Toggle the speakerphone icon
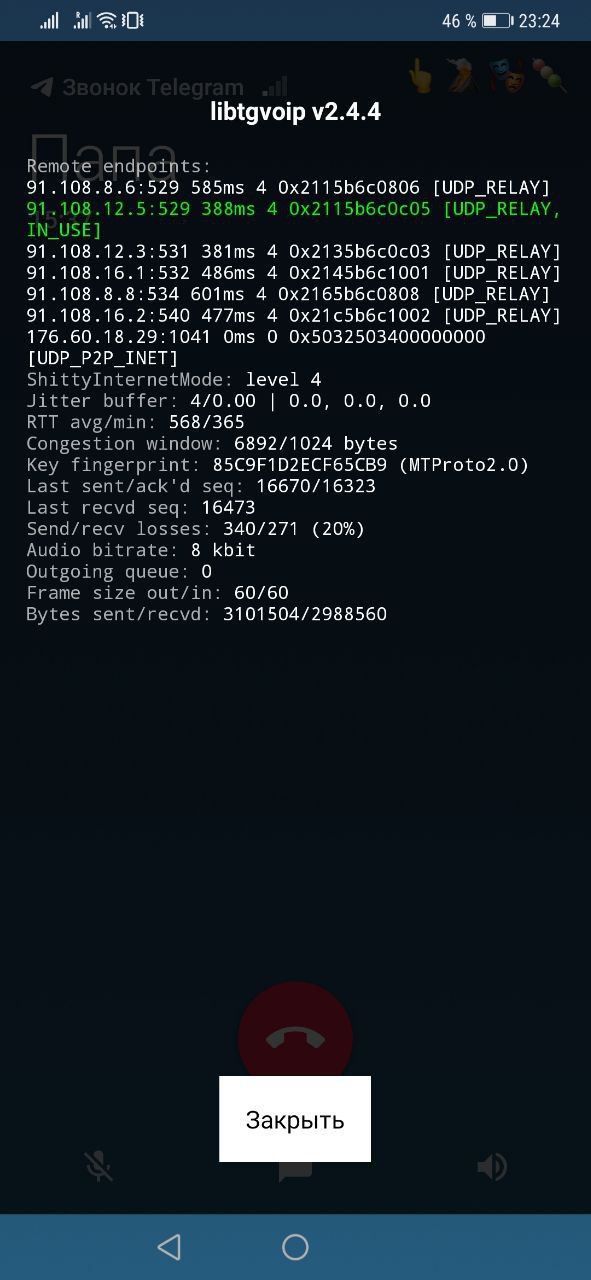The width and height of the screenshot is (591, 1280). [492, 1166]
